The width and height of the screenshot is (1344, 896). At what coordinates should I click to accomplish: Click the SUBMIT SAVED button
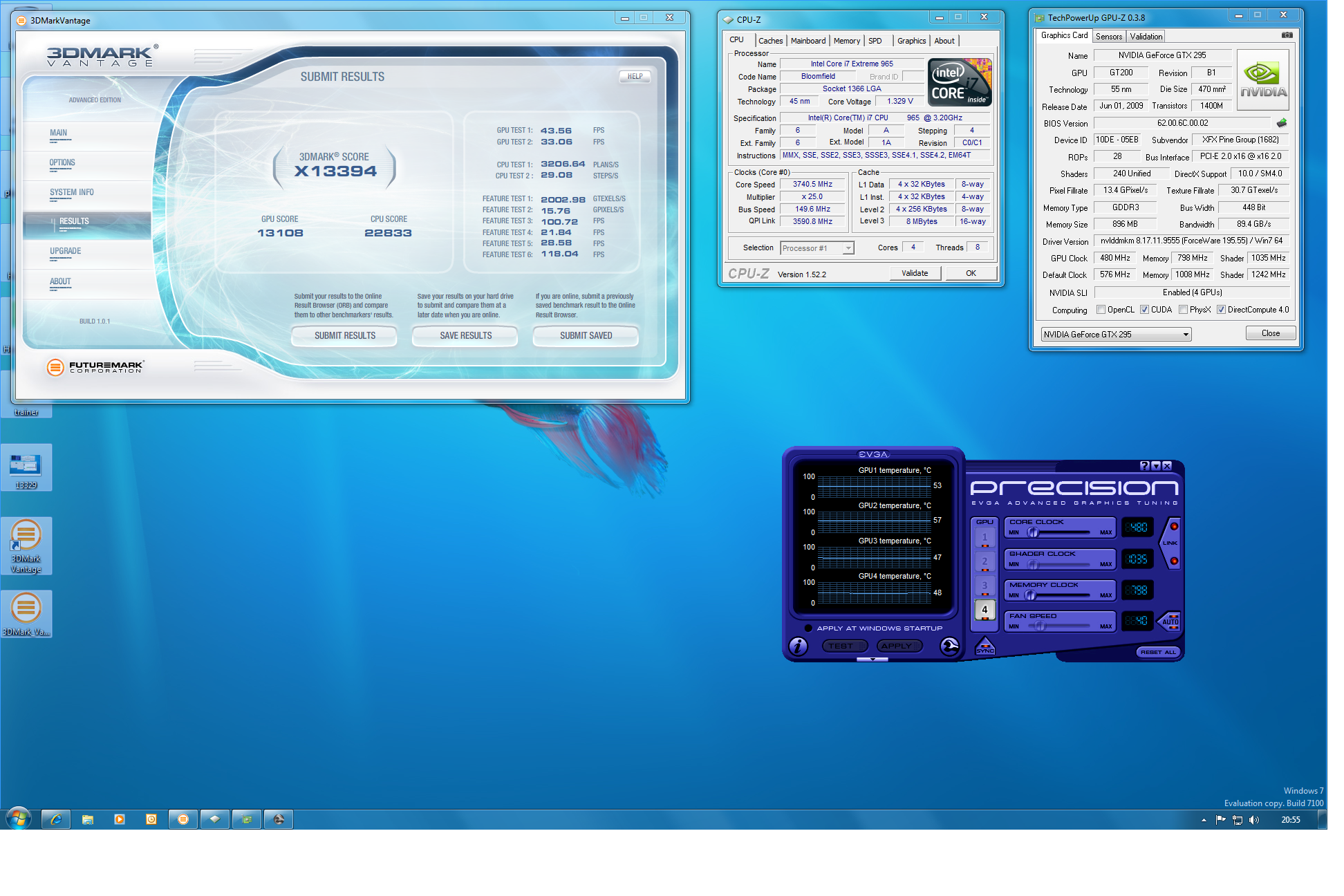pyautogui.click(x=586, y=335)
